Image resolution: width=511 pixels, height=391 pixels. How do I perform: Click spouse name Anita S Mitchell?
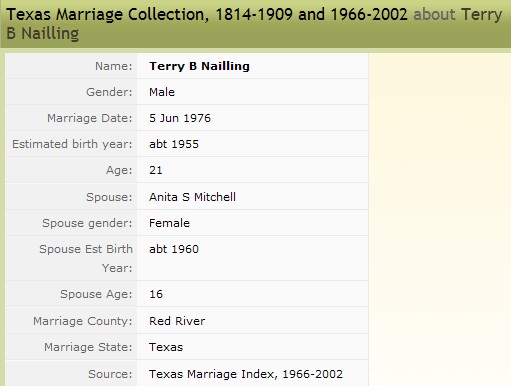point(192,197)
